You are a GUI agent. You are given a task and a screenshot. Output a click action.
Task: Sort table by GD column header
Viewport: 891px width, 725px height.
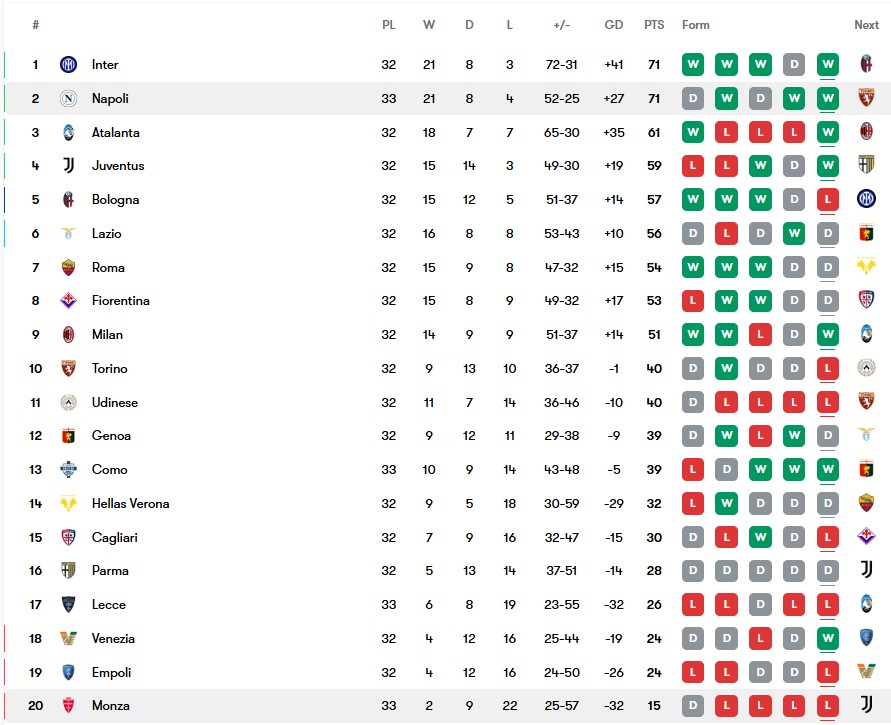point(614,25)
